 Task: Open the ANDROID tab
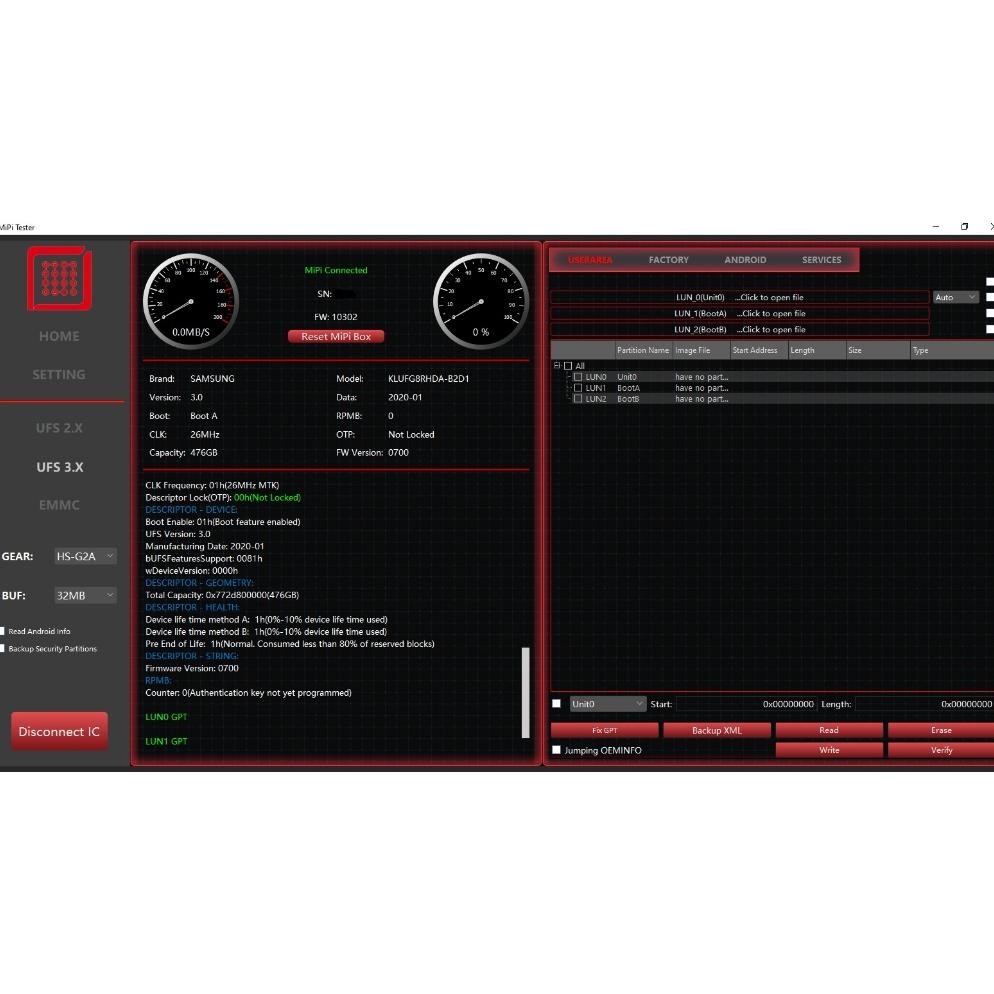[x=745, y=259]
